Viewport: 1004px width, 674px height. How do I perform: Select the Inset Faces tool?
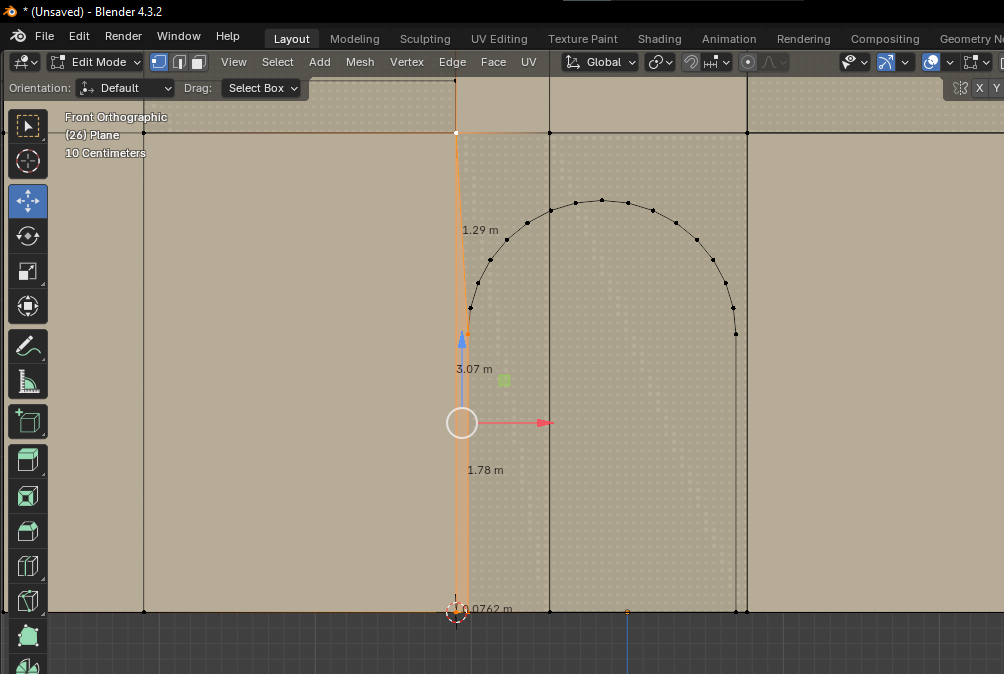pyautogui.click(x=28, y=496)
